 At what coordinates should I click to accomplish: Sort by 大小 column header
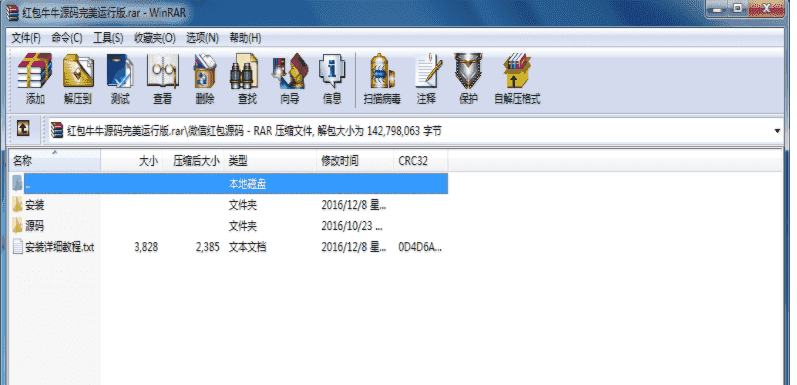pyautogui.click(x=131, y=161)
